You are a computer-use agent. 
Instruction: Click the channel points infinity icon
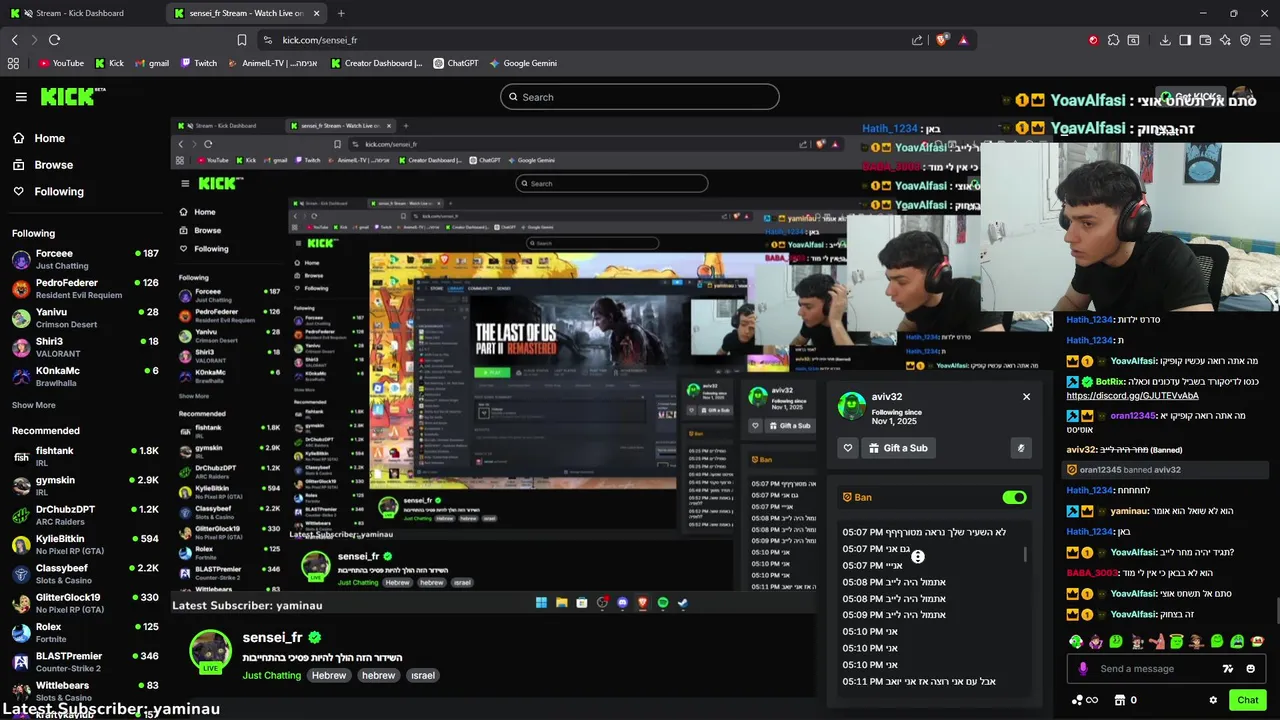tap(1085, 700)
